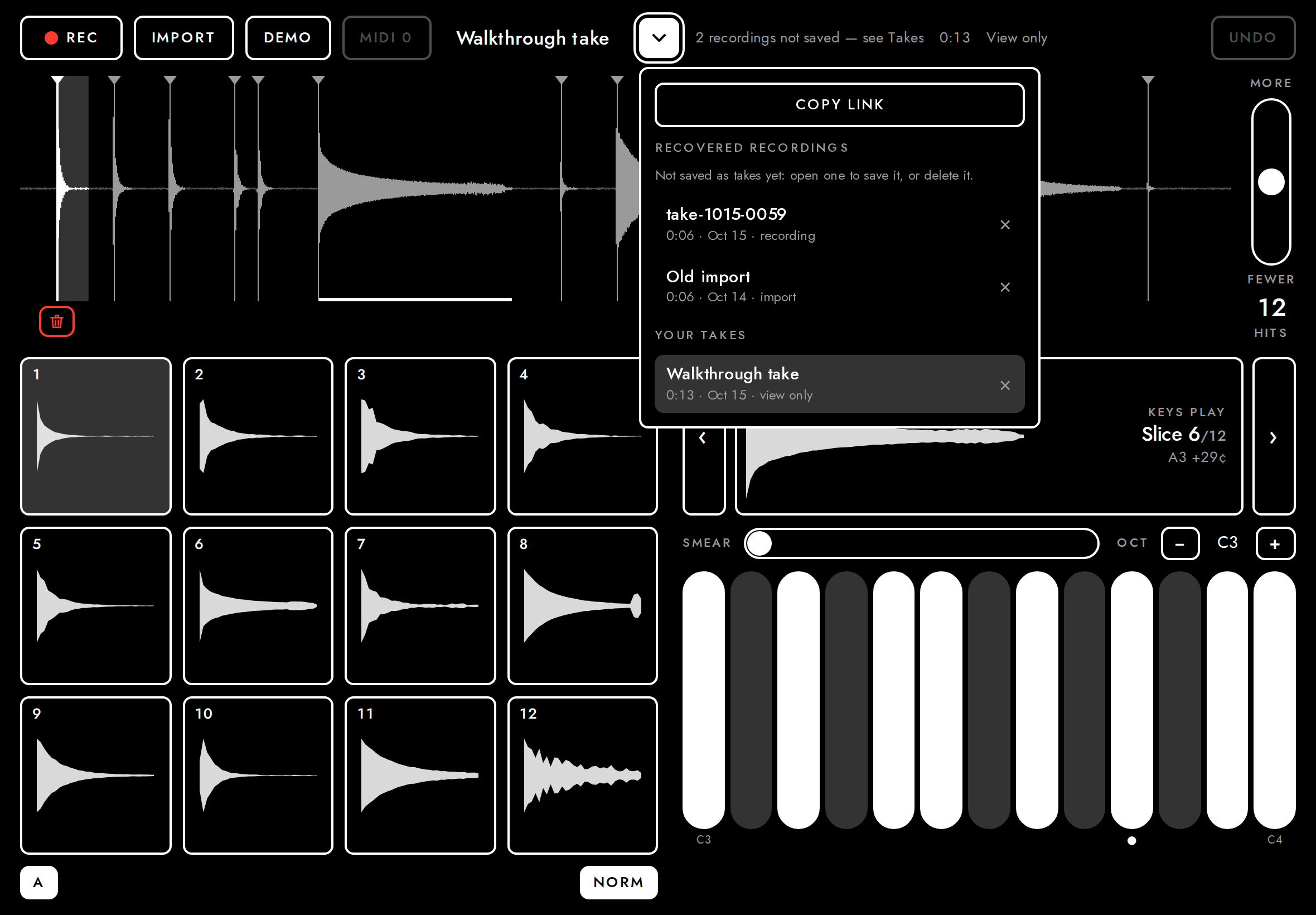This screenshot has height=915, width=1316.
Task: Adjust the SMEAR slider handle
Action: (759, 543)
